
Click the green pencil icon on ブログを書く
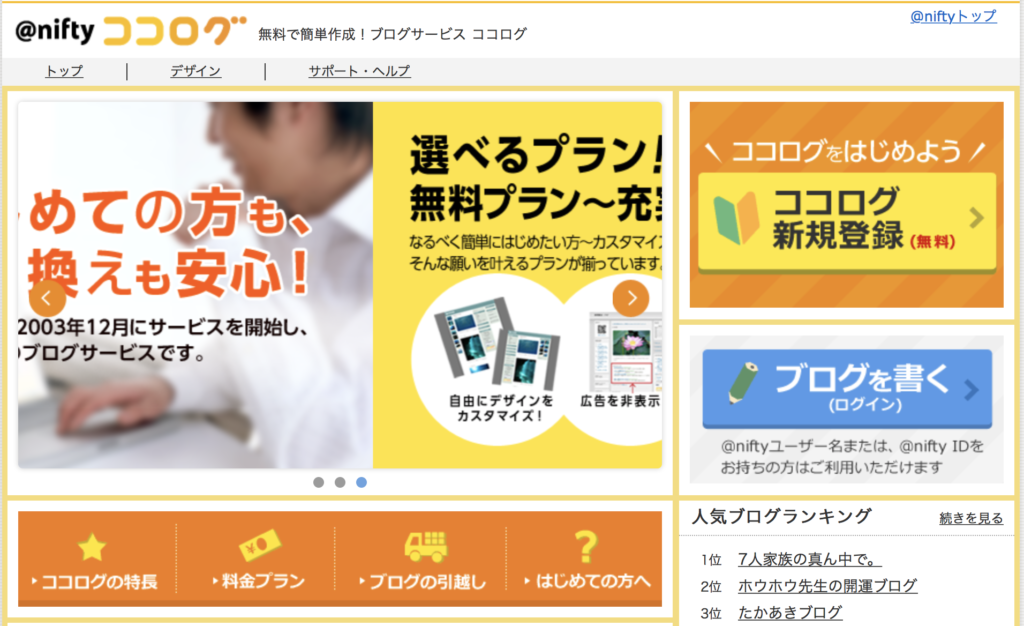click(x=743, y=383)
